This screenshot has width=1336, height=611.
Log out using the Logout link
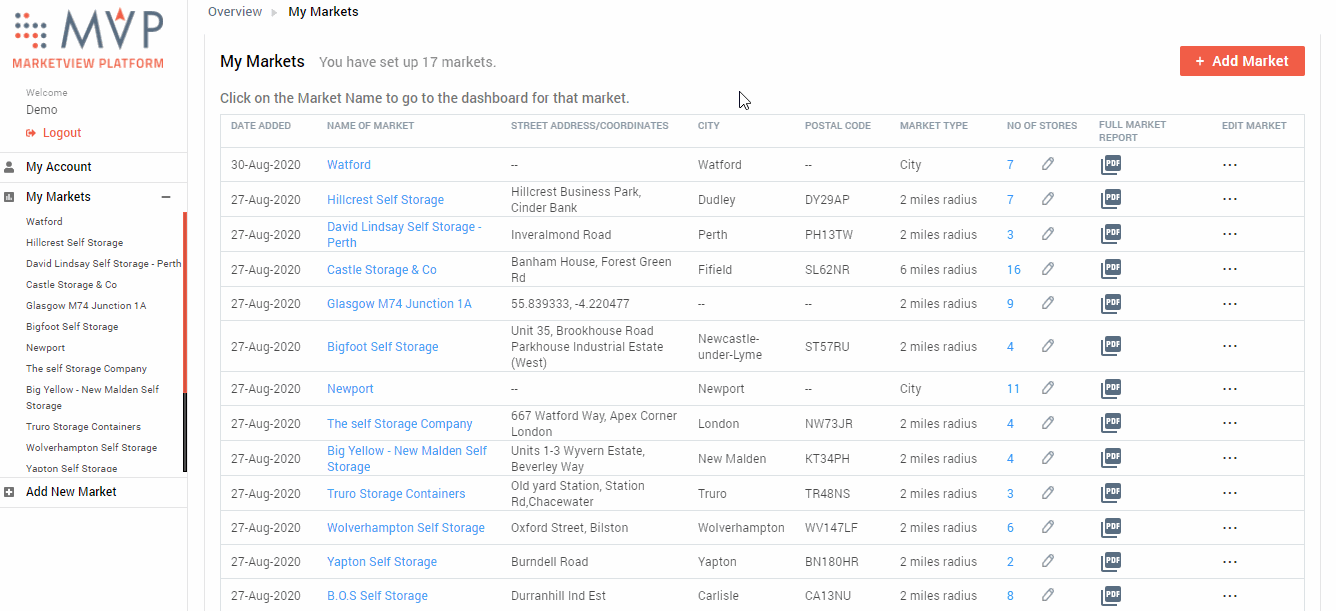point(62,133)
